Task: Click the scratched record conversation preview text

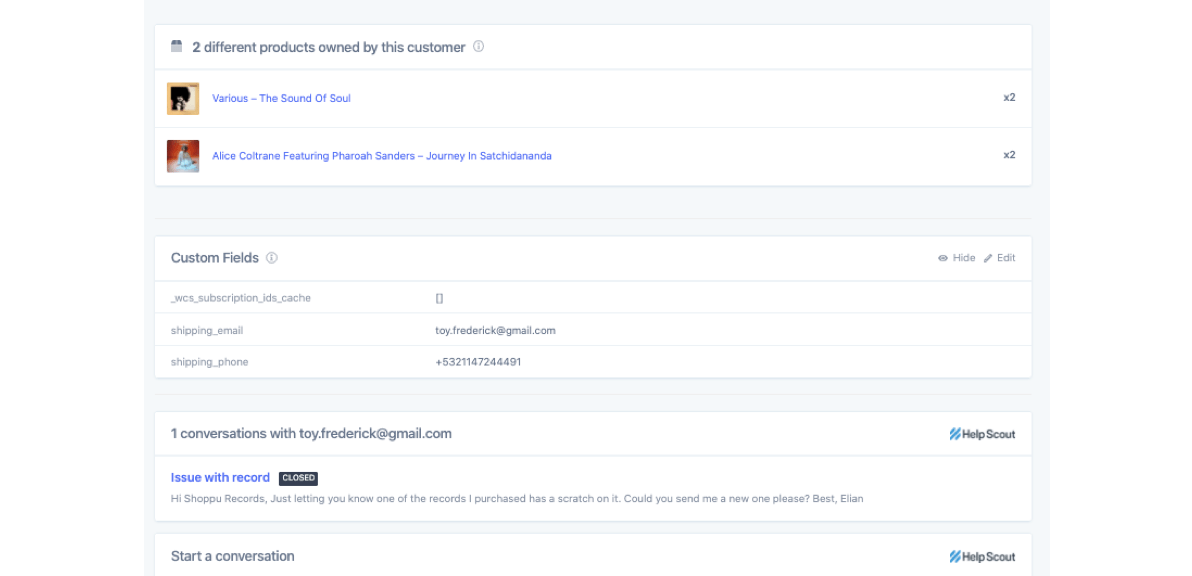Action: (x=516, y=498)
